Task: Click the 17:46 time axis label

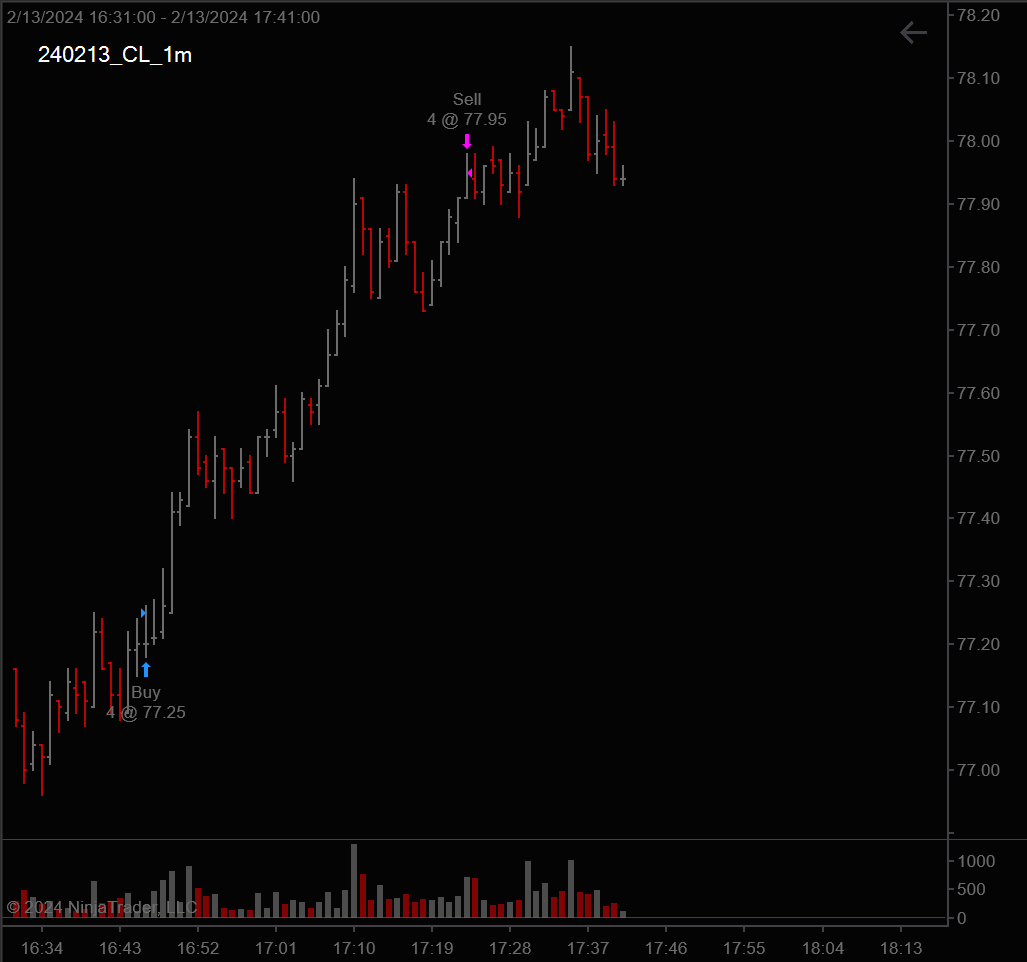Action: [666, 948]
